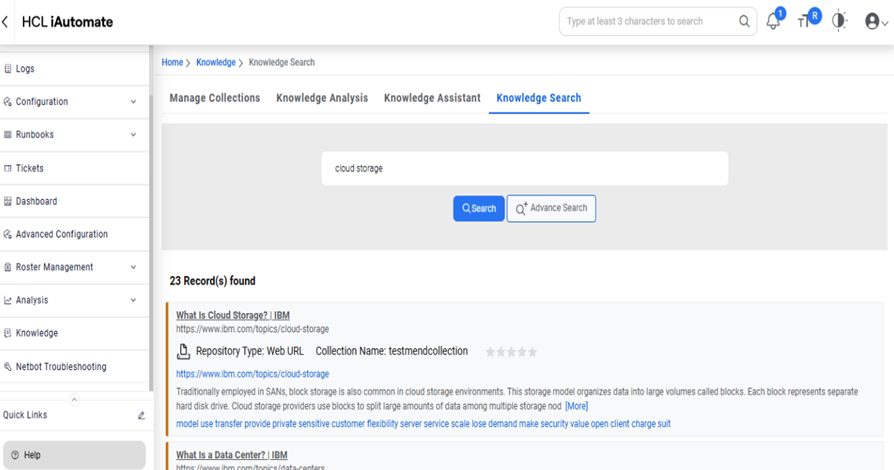Edit Quick Links with pencil icon
Screen dimensions: 894x470
coord(141,415)
